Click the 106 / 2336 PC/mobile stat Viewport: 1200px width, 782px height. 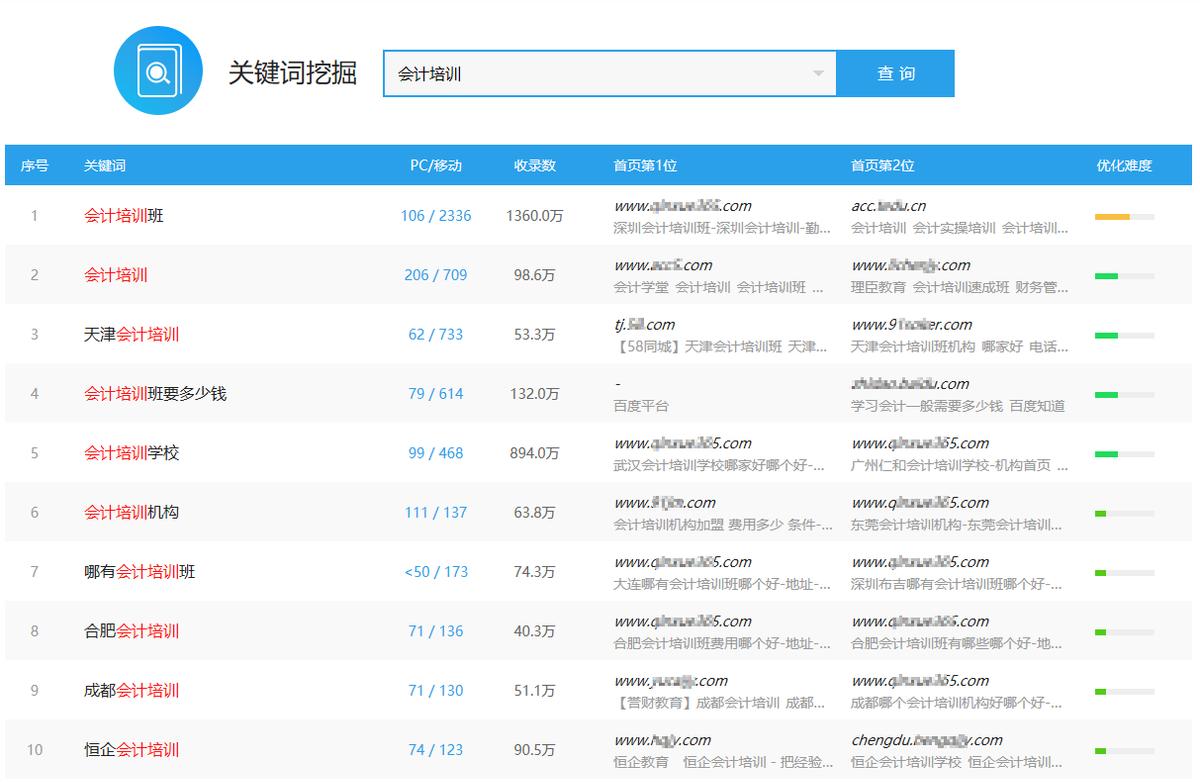click(437, 215)
